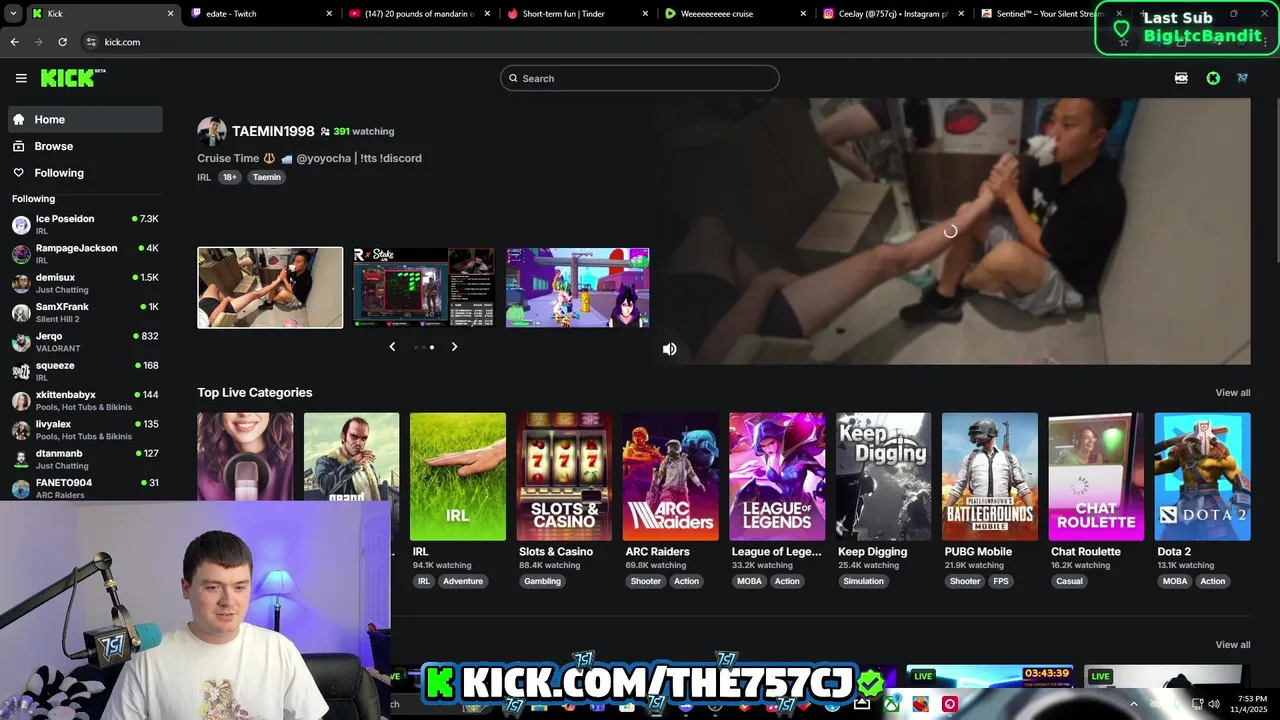
Task: Open the drops icon left of green K
Action: click(1181, 78)
